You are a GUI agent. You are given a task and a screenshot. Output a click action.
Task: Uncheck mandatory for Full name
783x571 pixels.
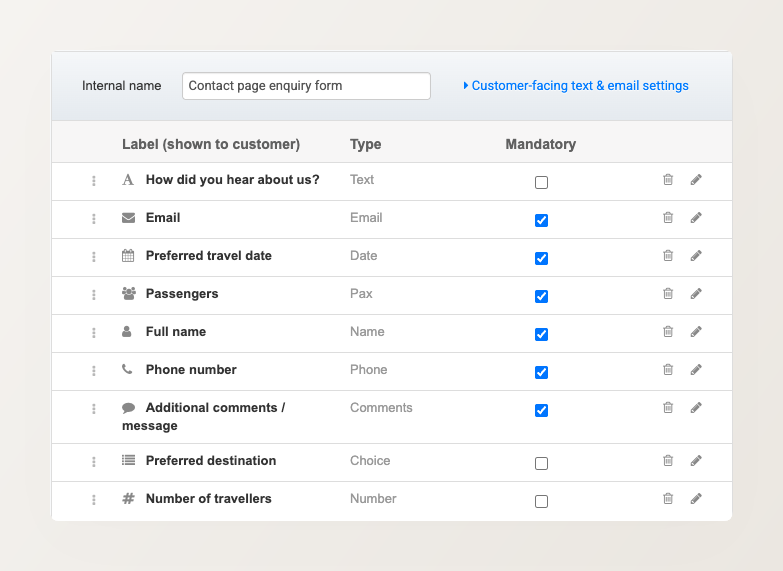tap(541, 334)
